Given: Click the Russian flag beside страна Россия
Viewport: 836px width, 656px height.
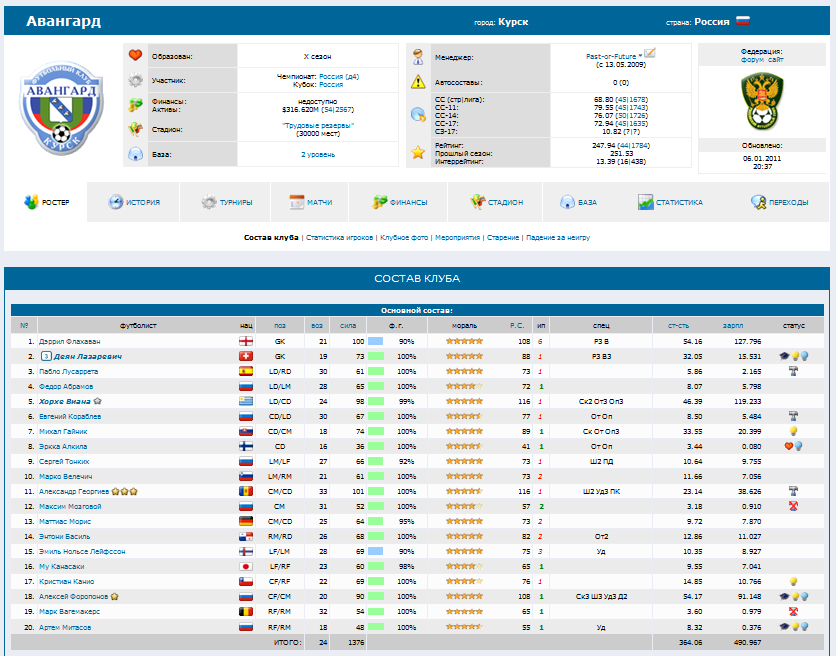Looking at the screenshot, I should pos(743,21).
